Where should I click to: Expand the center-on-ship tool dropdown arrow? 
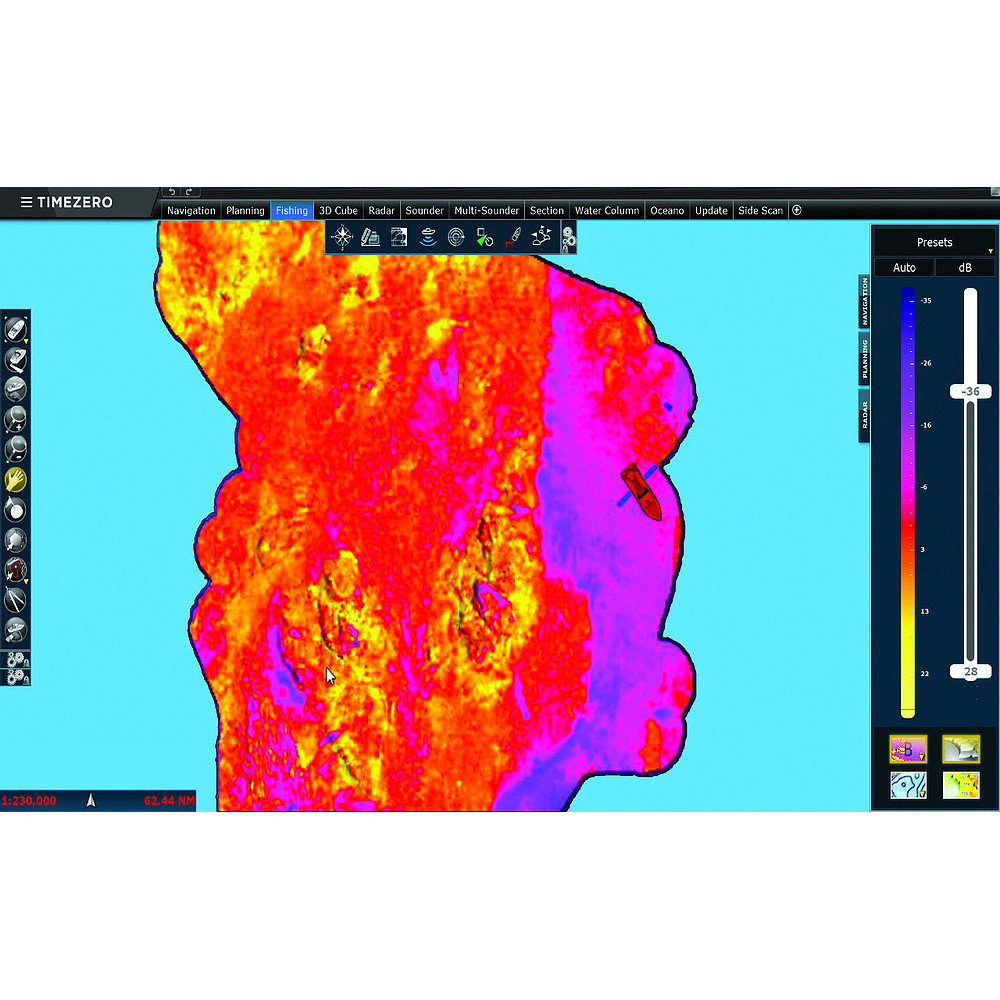point(26,342)
